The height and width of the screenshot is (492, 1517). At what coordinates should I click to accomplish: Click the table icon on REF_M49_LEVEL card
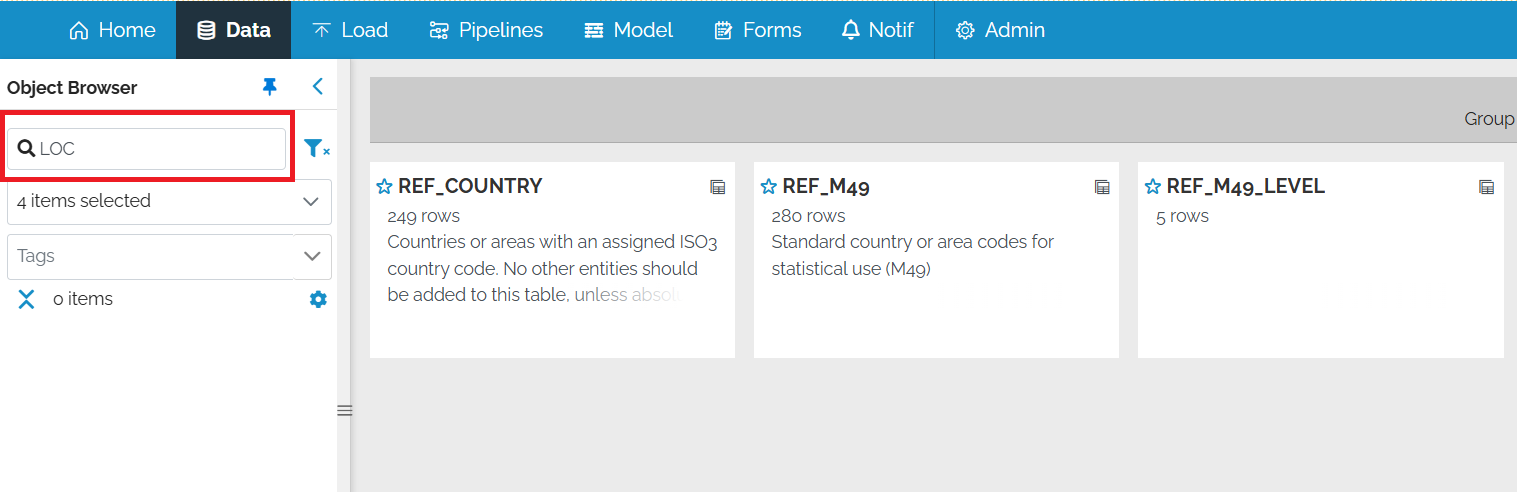pyautogui.click(x=1486, y=187)
